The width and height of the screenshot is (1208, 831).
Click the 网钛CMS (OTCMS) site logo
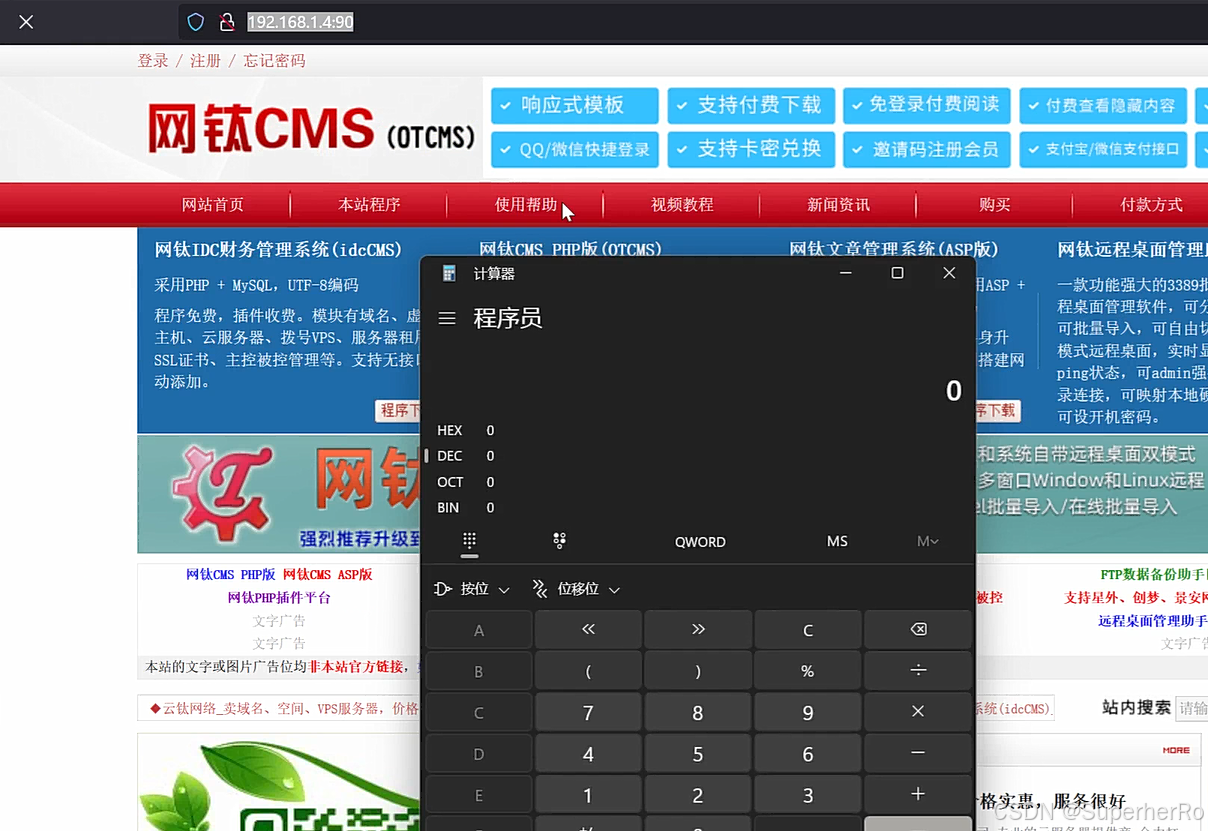tap(311, 129)
